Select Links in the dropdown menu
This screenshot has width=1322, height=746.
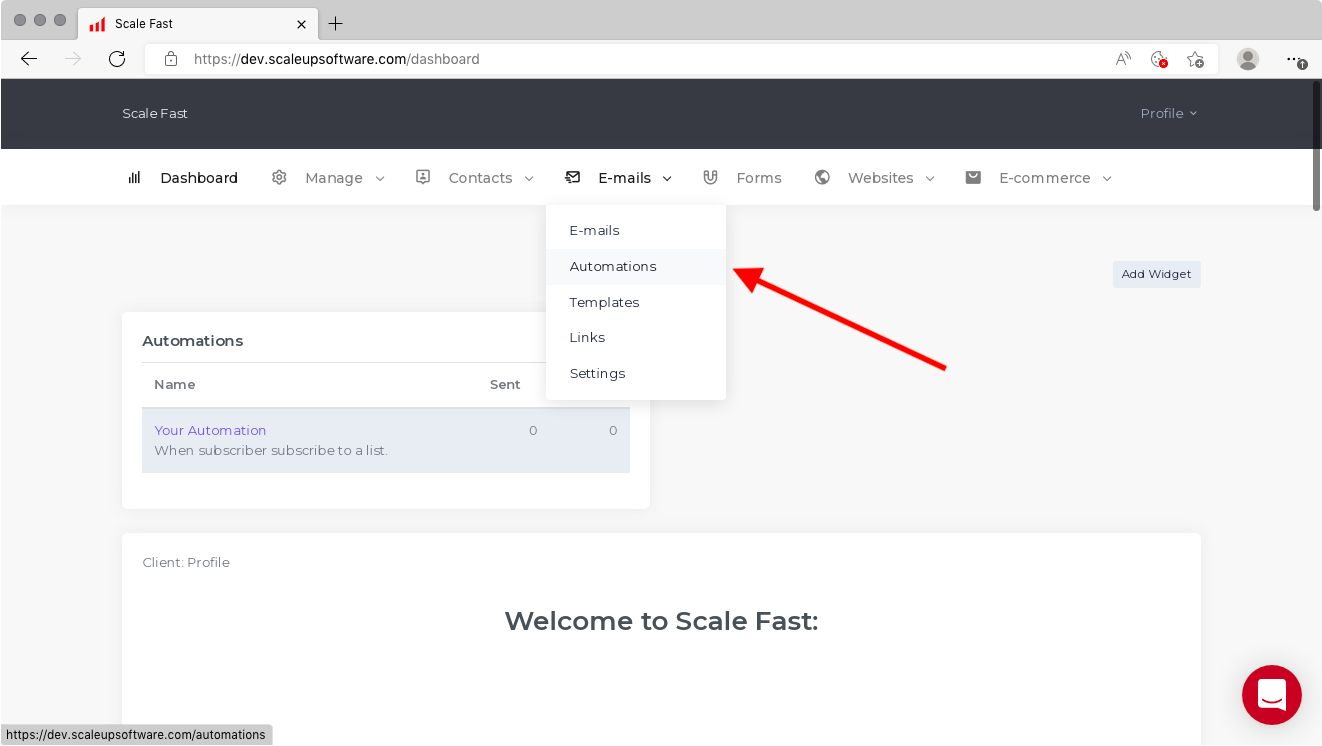click(636, 338)
